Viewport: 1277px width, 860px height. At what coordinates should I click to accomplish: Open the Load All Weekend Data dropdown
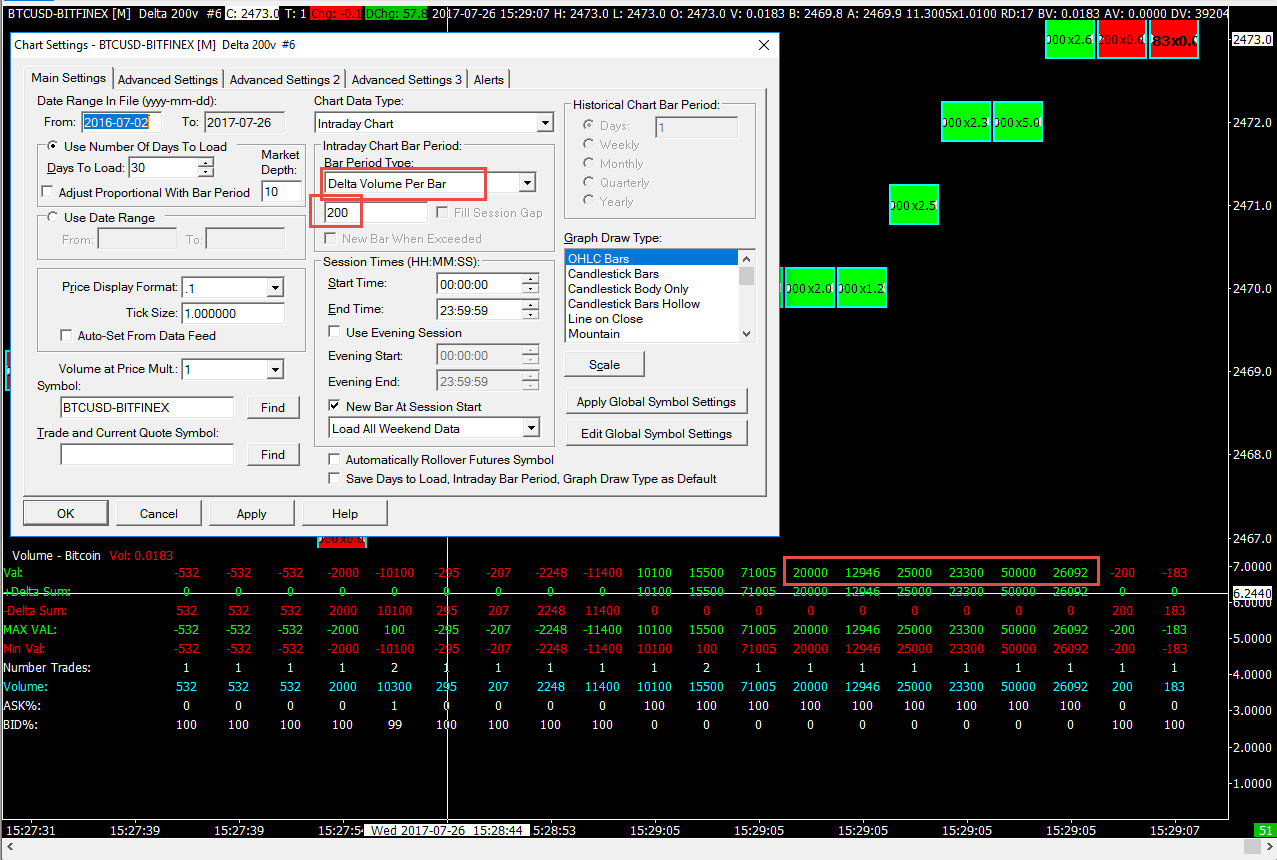coord(530,428)
